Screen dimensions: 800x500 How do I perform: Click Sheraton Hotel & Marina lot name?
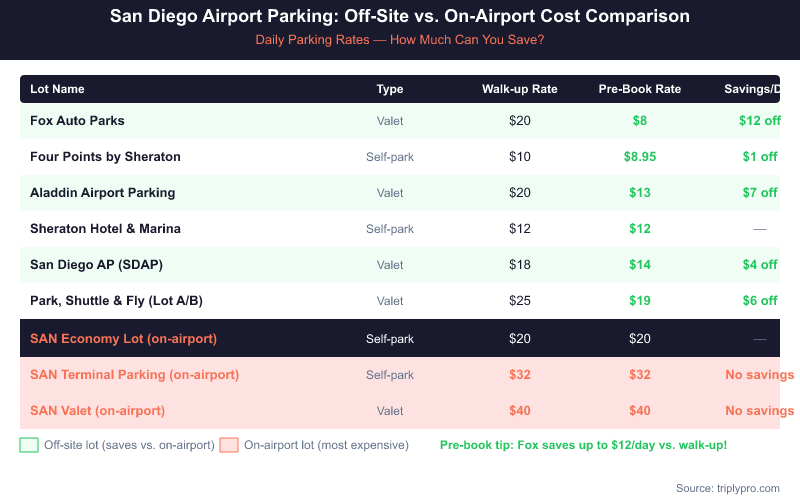pos(105,229)
